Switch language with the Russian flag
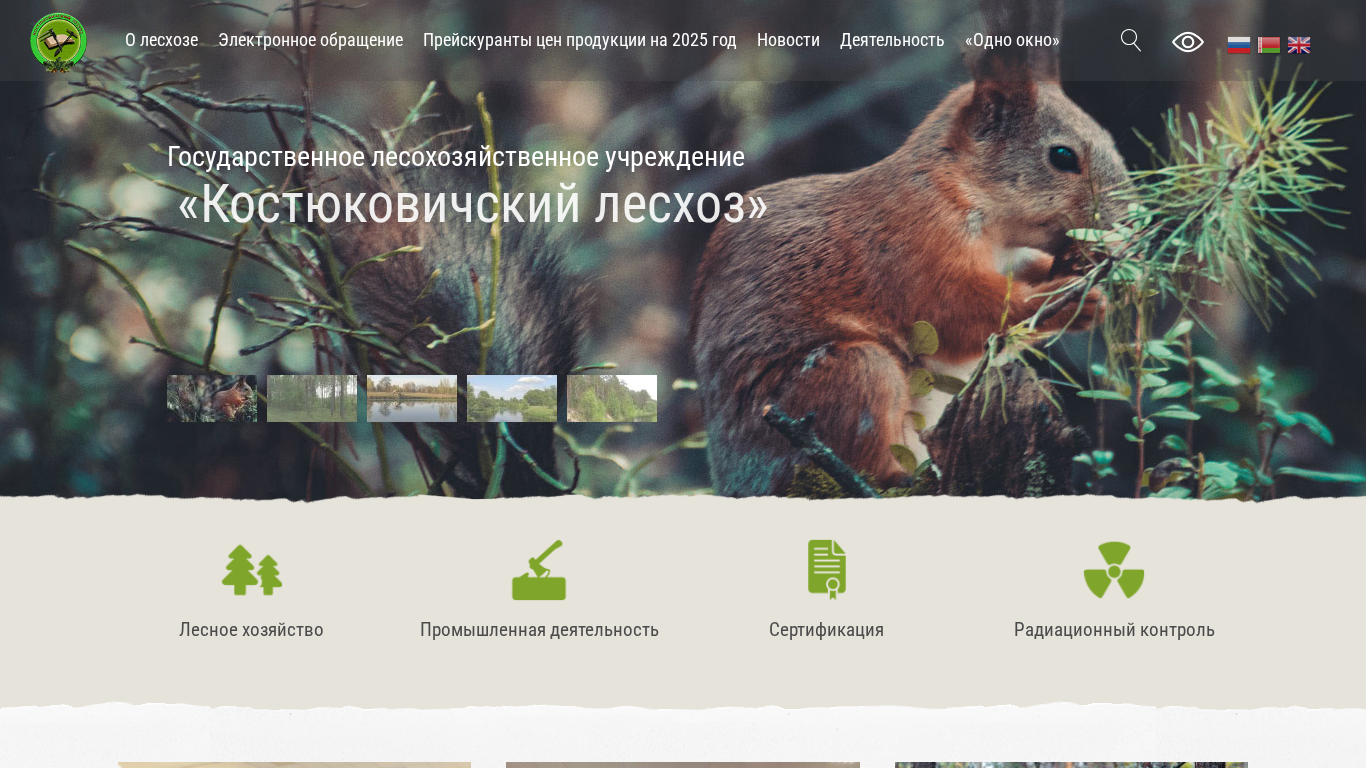 [1239, 45]
